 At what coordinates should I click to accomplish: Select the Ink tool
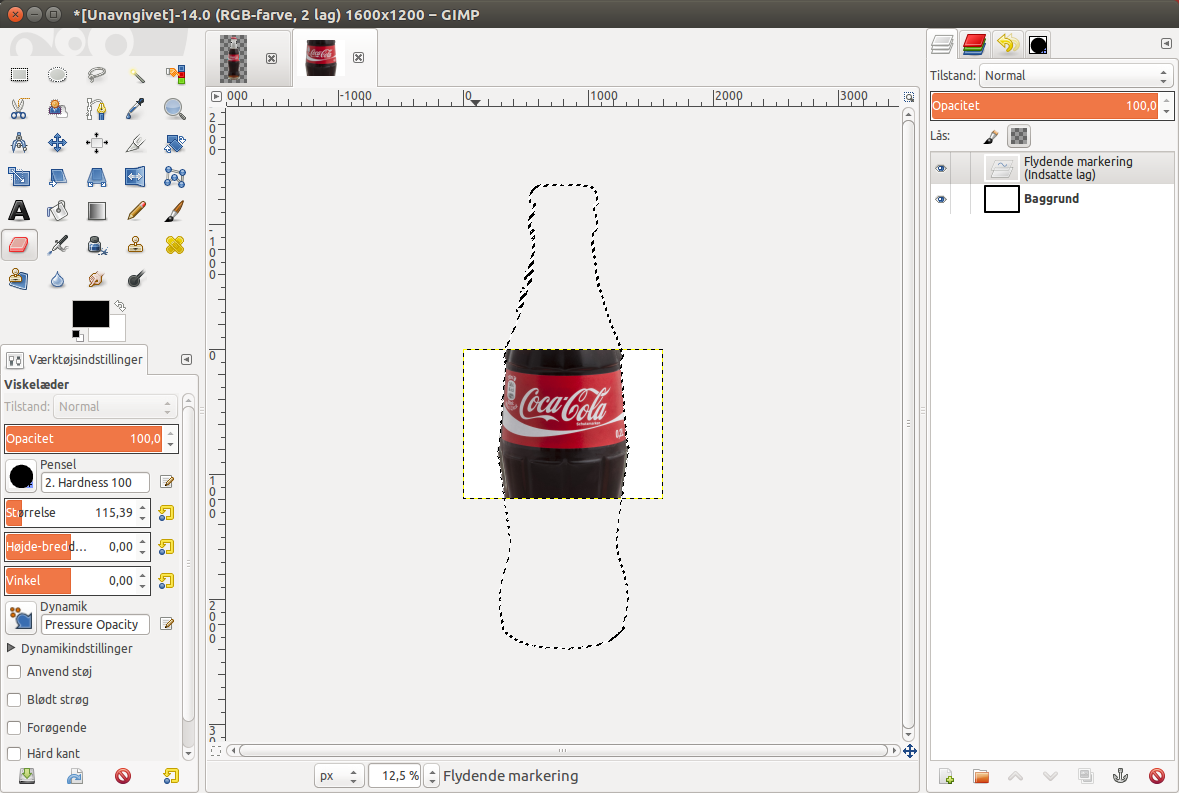pyautogui.click(x=96, y=245)
